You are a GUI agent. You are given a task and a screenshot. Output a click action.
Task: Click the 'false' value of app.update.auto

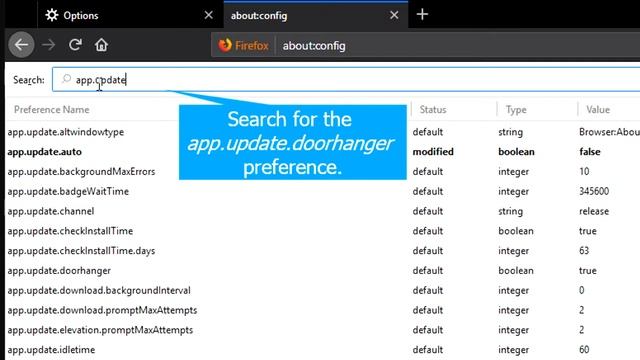590,151
